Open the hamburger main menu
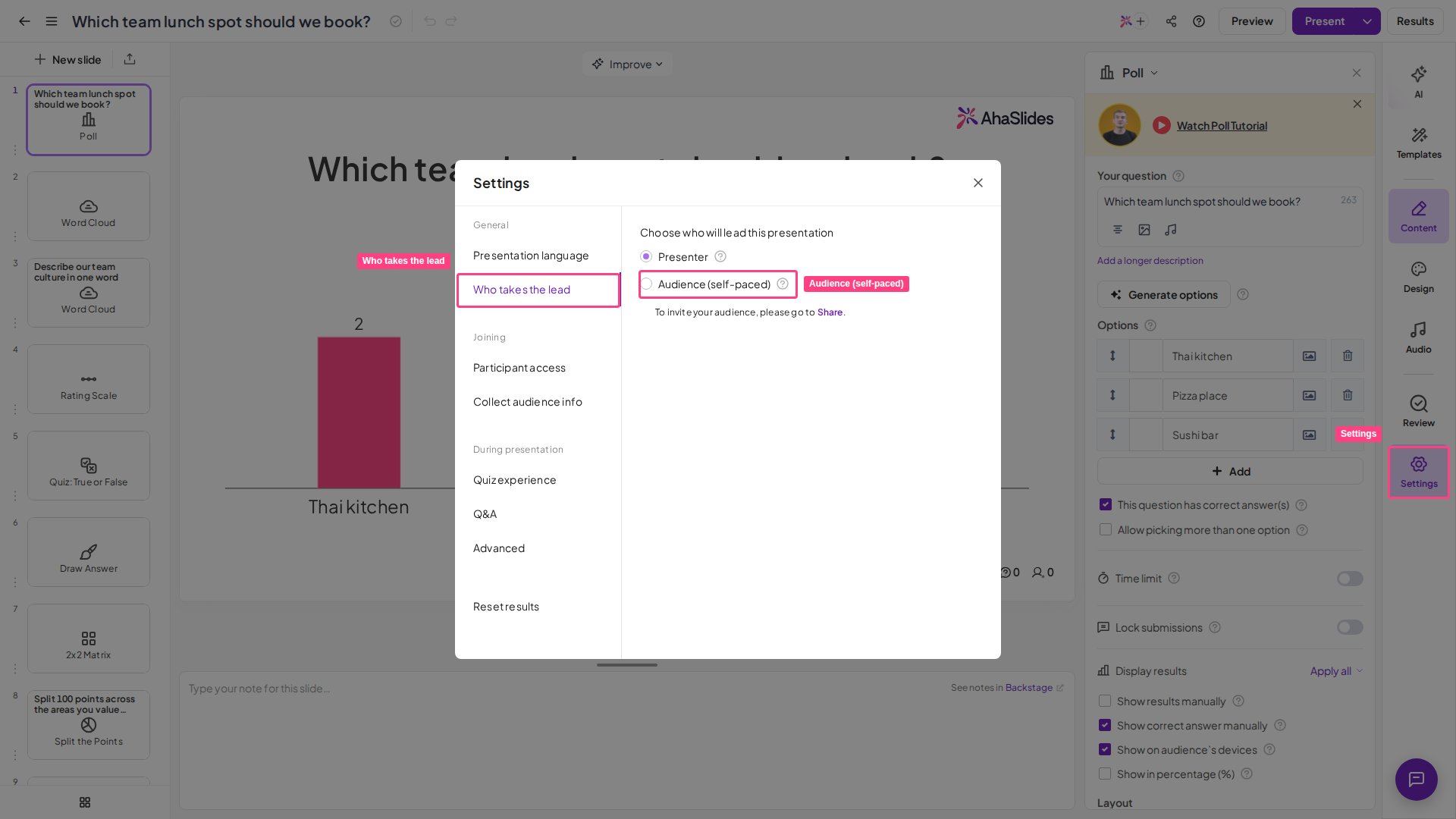The image size is (1456, 819). pyautogui.click(x=52, y=21)
